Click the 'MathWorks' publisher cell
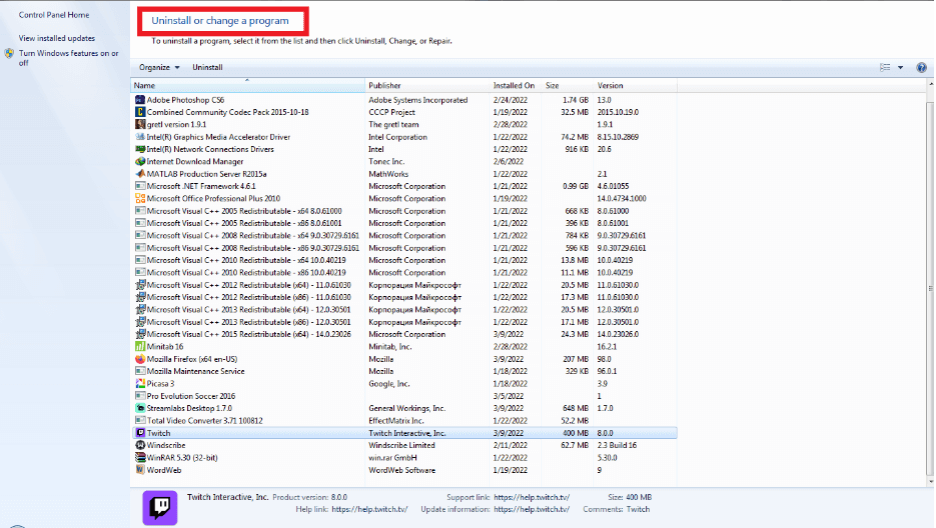Screen dimensions: 936x528 388,174
